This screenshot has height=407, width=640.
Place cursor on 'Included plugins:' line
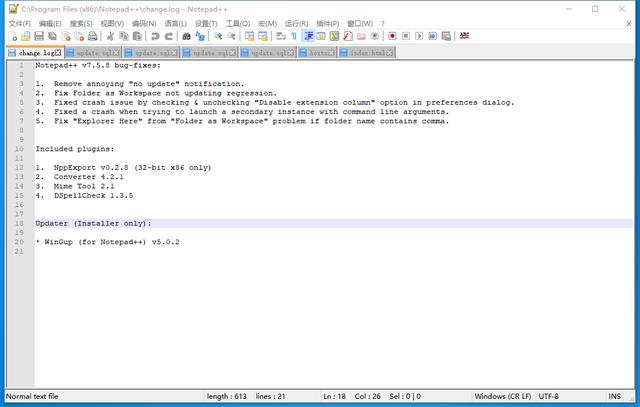click(x=75, y=149)
